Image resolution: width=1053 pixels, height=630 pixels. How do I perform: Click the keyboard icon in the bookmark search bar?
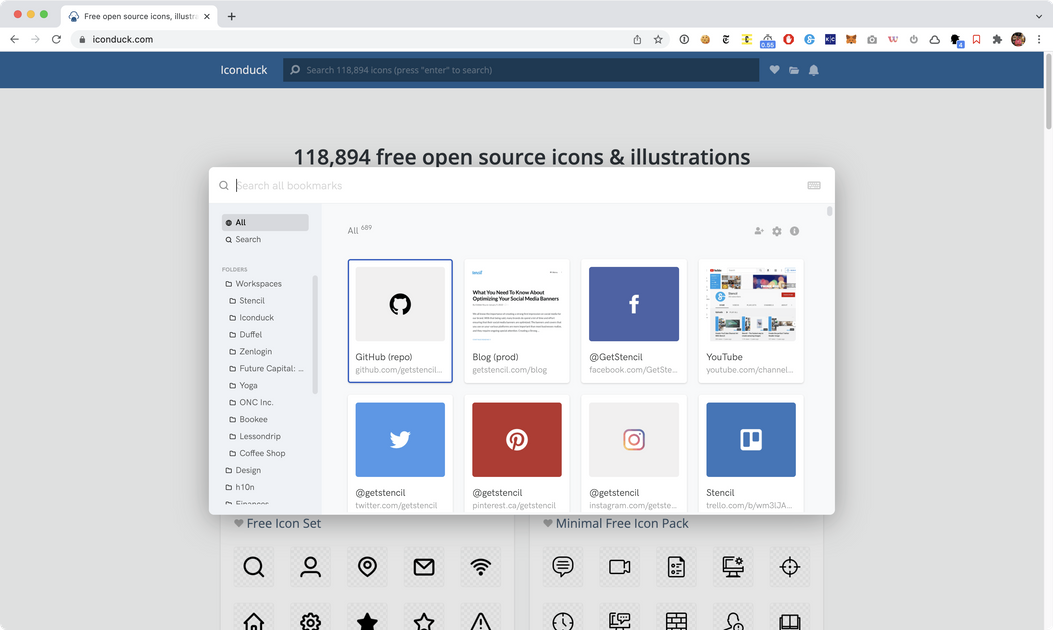[x=813, y=186]
